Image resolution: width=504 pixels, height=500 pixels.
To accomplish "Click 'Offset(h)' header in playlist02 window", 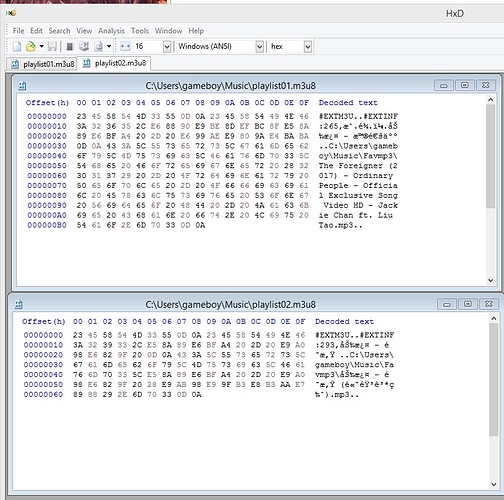I will 44,322.
